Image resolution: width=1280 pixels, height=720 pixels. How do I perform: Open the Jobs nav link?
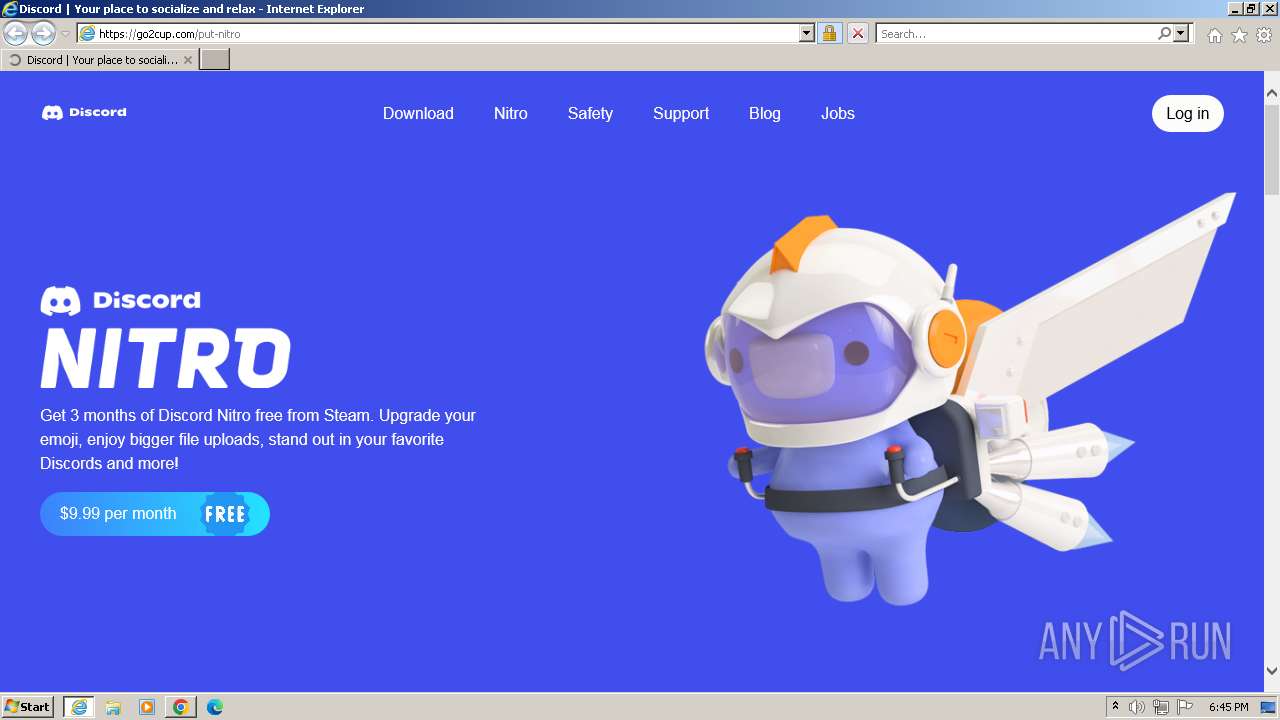[x=838, y=113]
